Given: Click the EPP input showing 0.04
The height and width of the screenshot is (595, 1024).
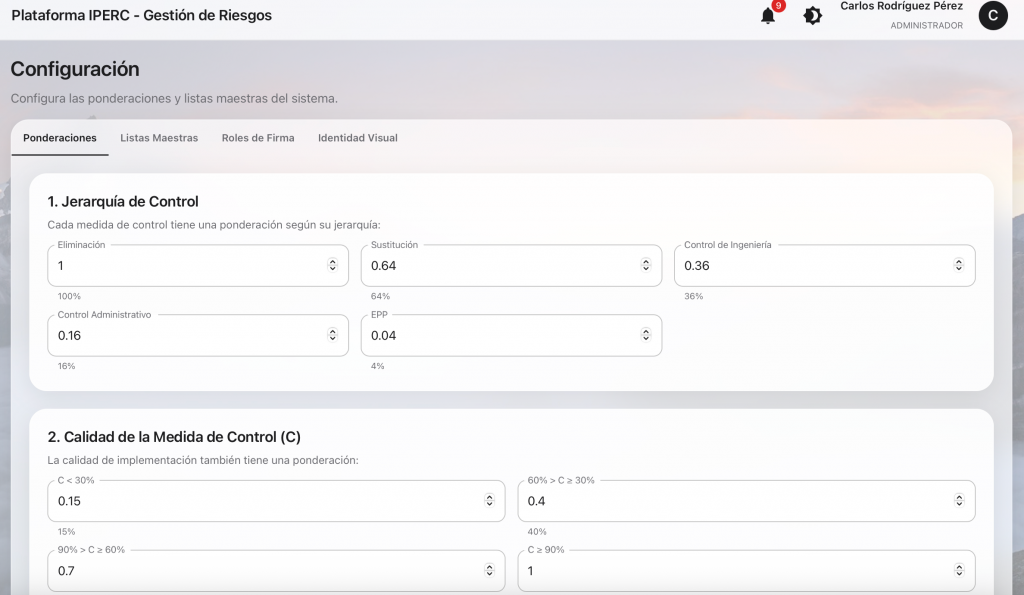Looking at the screenshot, I should tap(495, 336).
